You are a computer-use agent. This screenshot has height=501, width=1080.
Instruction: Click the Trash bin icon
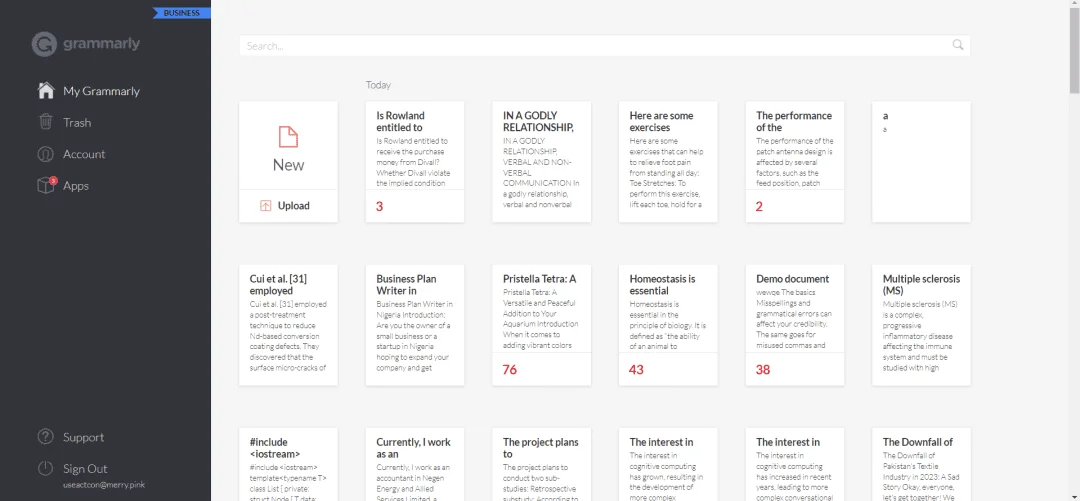45,122
